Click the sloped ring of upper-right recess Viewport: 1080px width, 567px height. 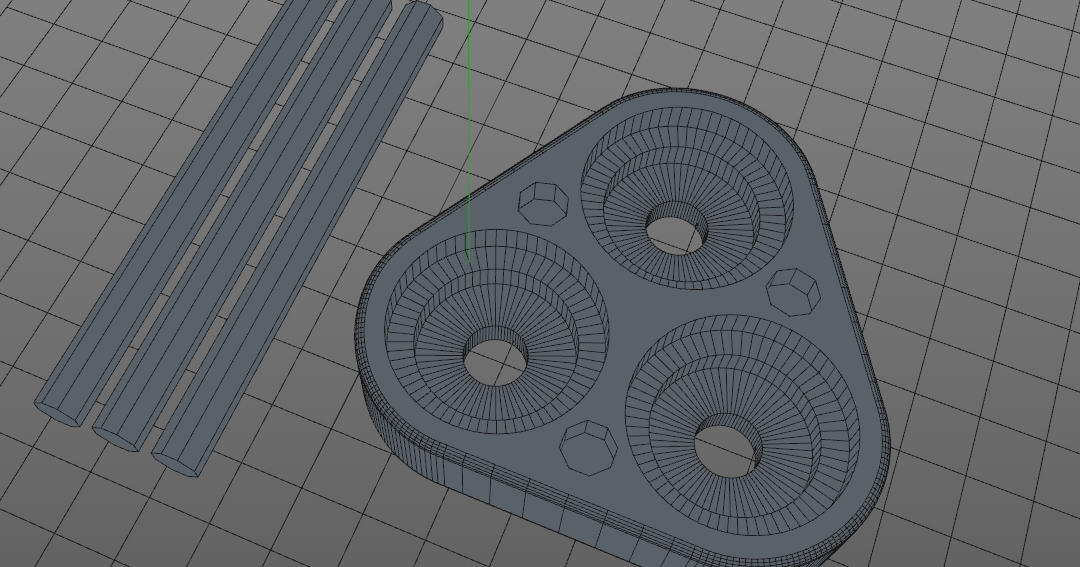click(740, 200)
